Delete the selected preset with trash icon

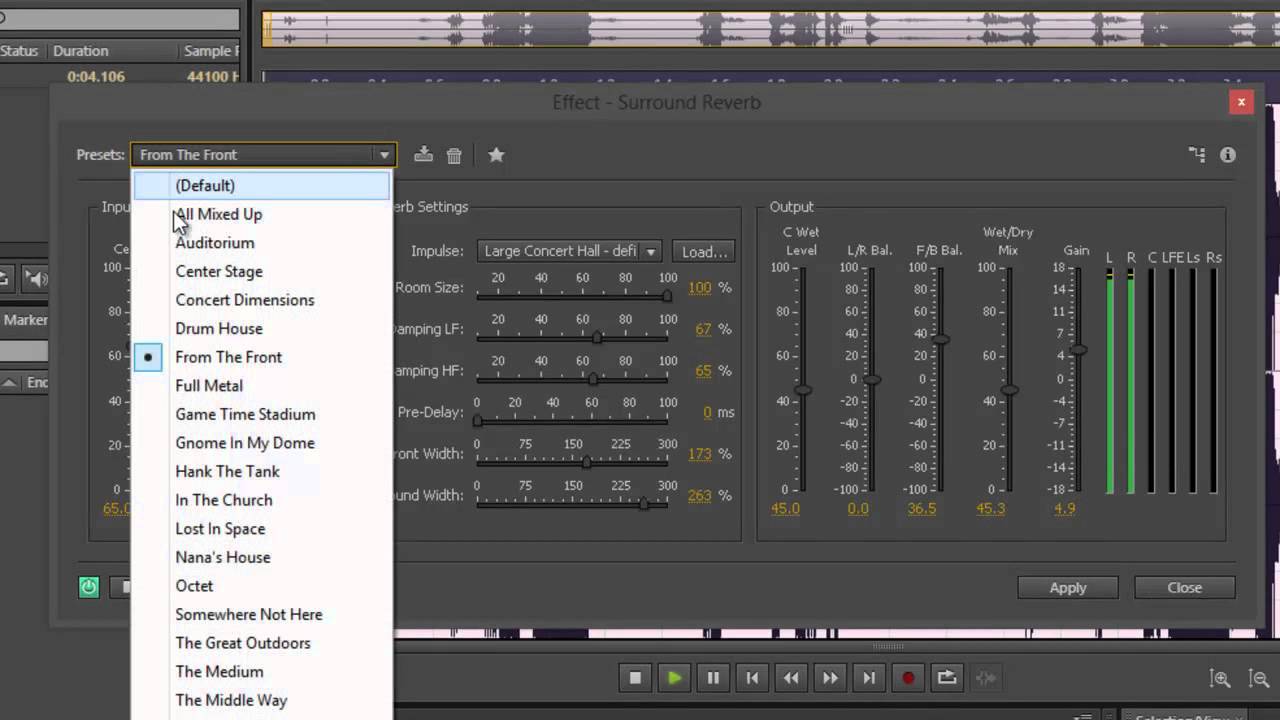tap(454, 155)
